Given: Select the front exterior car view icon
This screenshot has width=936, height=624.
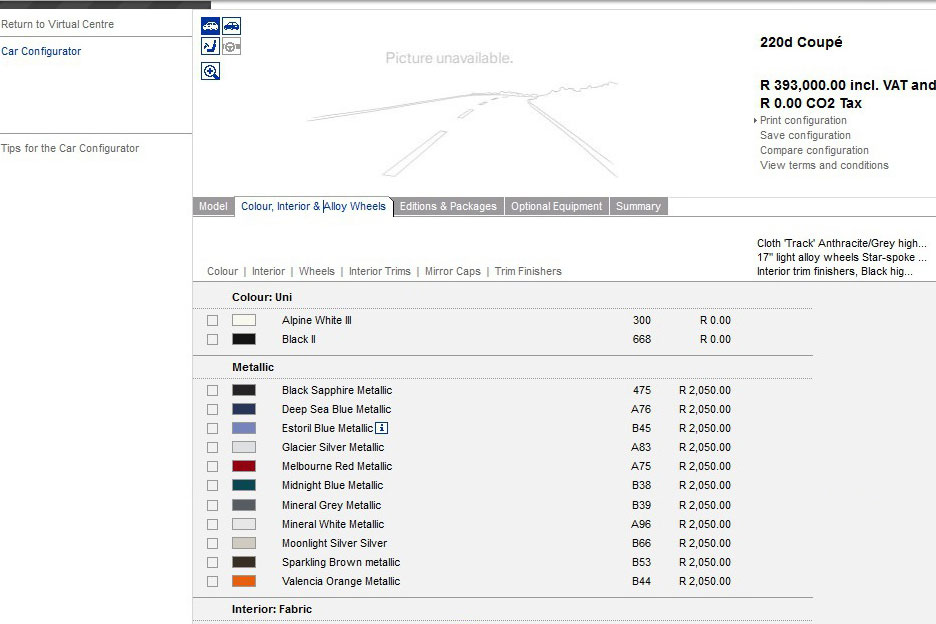Looking at the screenshot, I should (x=210, y=26).
